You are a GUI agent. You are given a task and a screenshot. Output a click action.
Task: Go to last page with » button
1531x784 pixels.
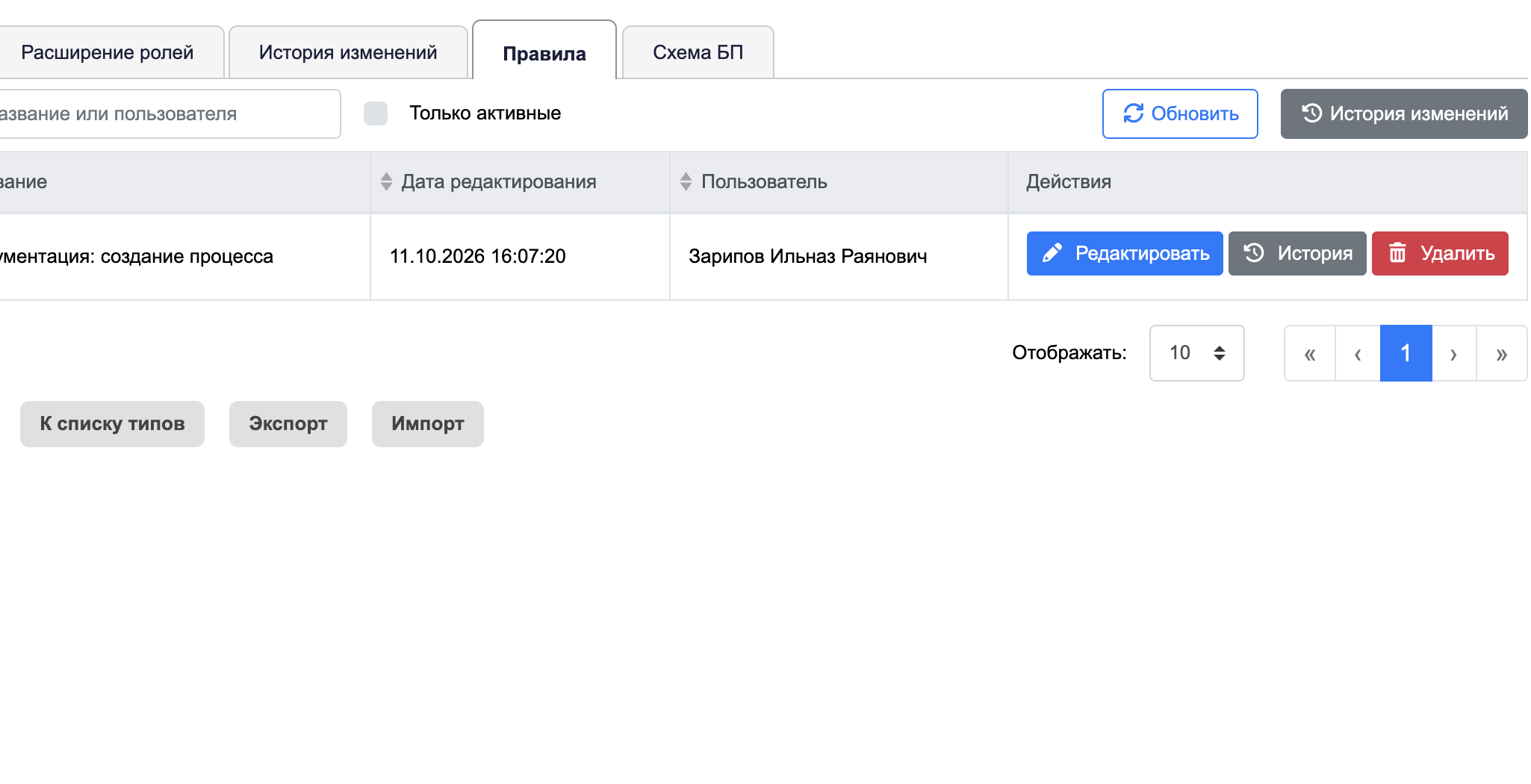[1501, 353]
